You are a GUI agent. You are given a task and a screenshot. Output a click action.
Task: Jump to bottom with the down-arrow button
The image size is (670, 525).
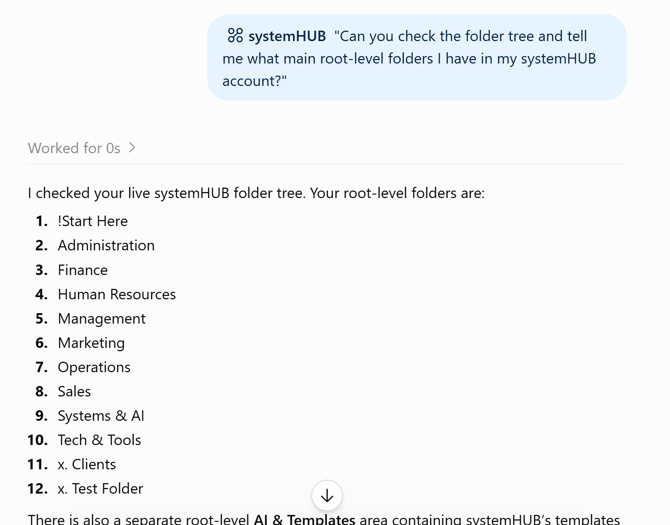pyautogui.click(x=327, y=496)
